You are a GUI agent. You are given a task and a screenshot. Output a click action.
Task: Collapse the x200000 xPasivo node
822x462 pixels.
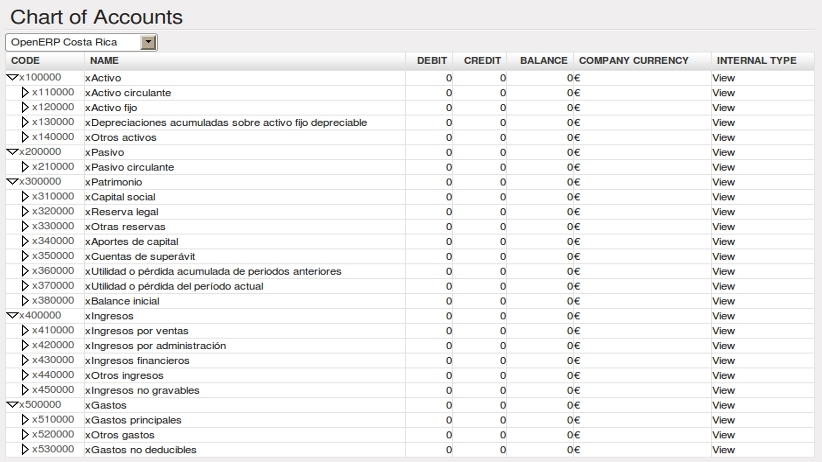click(12, 152)
